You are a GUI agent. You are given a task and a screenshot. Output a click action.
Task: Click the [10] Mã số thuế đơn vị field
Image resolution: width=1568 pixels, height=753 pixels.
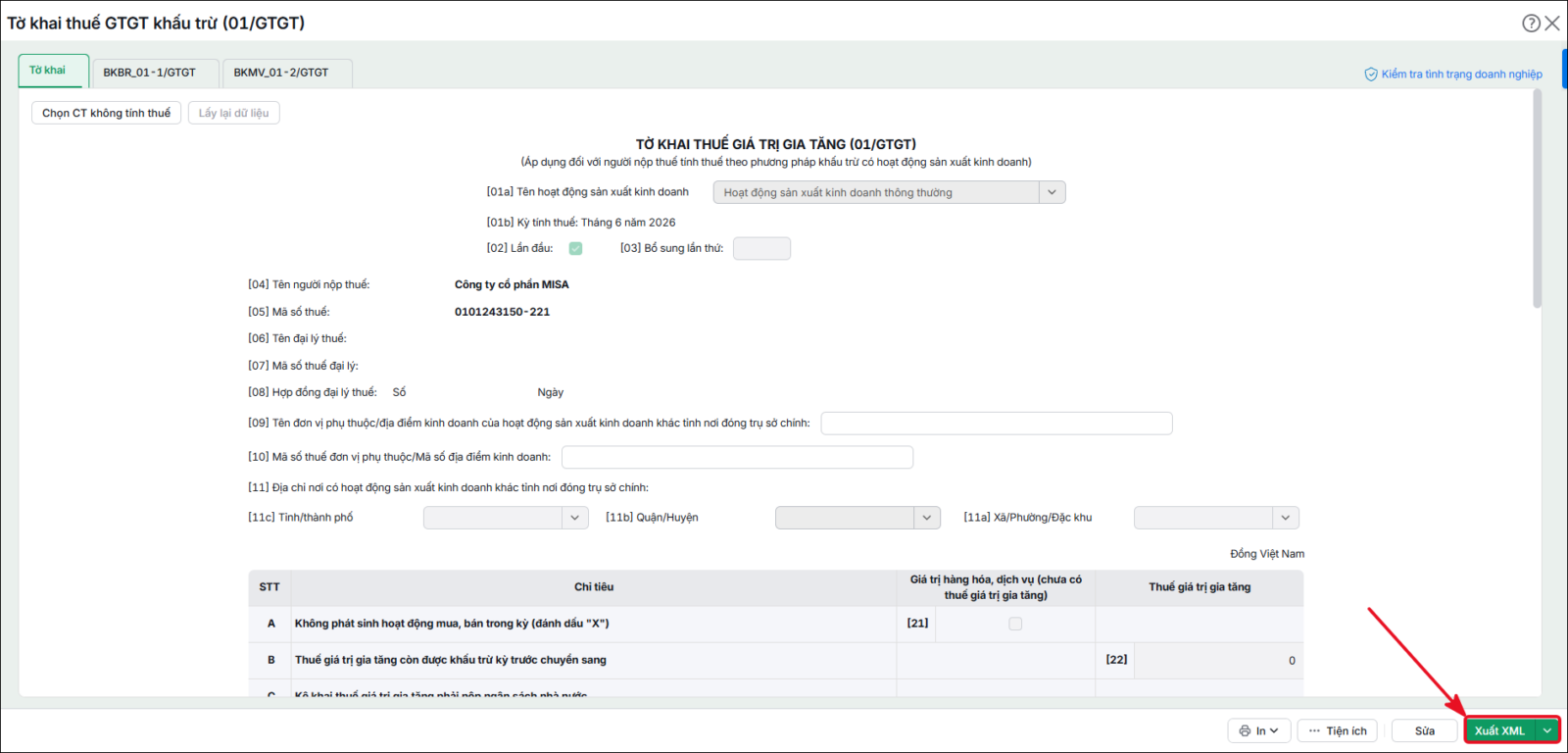pos(737,457)
